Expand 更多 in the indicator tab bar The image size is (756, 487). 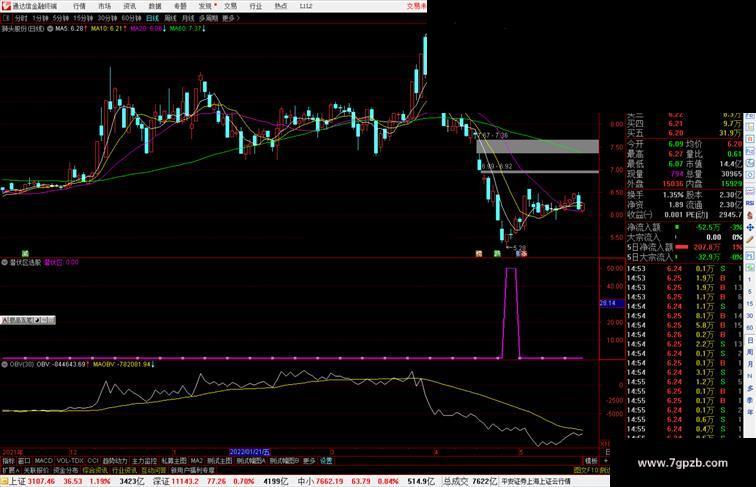[x=309, y=461]
